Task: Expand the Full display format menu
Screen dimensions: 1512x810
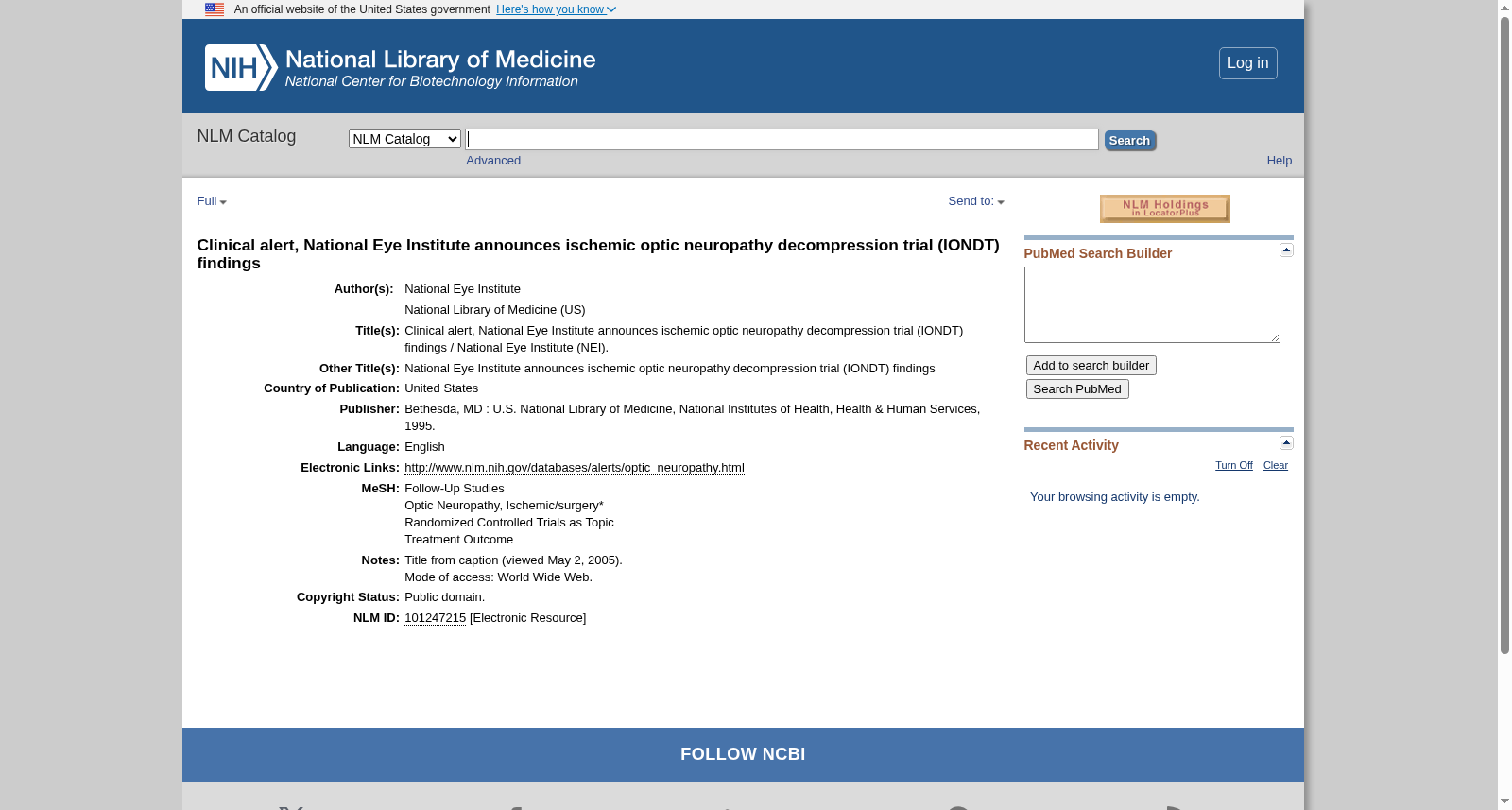Action: click(x=212, y=201)
